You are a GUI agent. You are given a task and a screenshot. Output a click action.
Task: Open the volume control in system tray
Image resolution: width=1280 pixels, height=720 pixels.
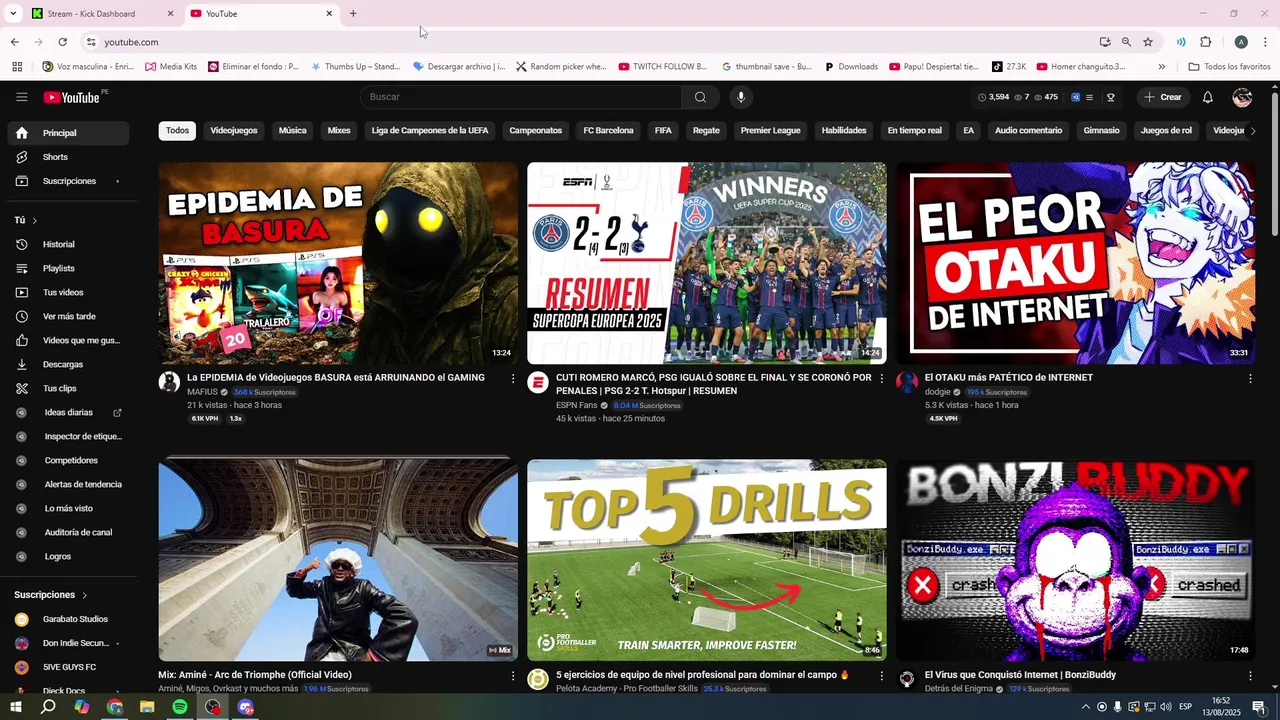[x=1166, y=707]
